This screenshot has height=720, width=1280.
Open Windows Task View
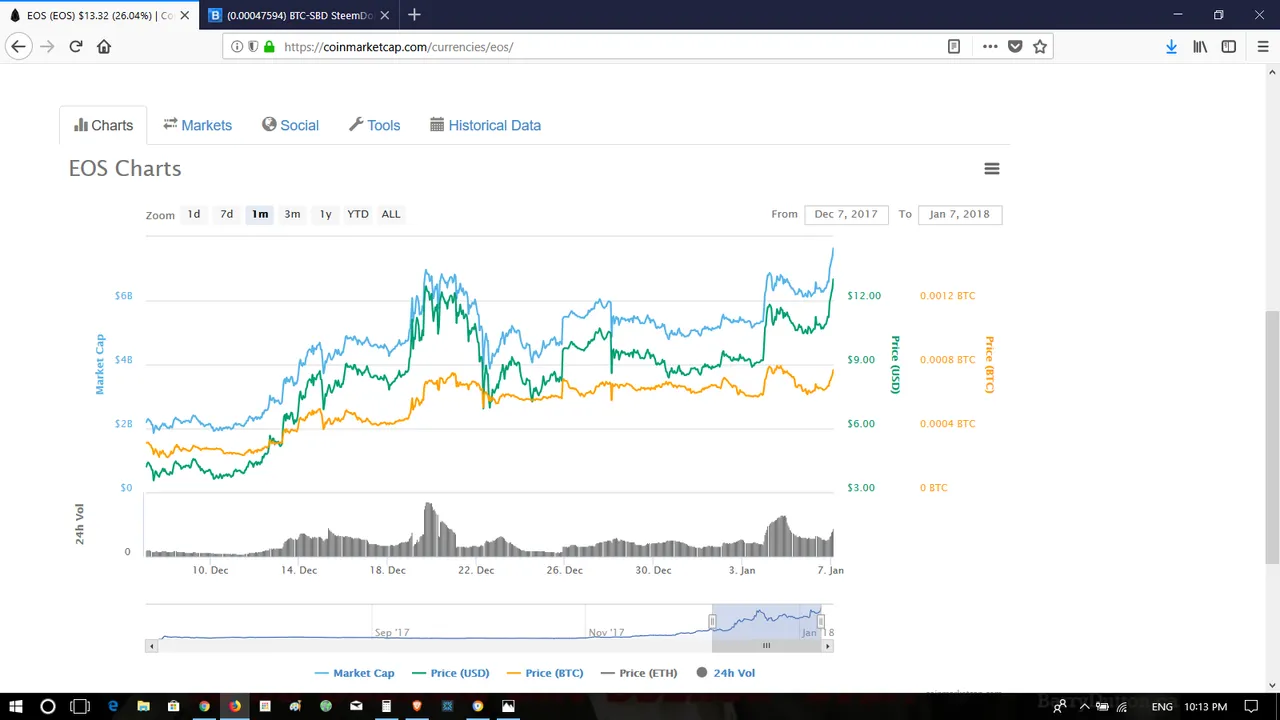point(80,706)
